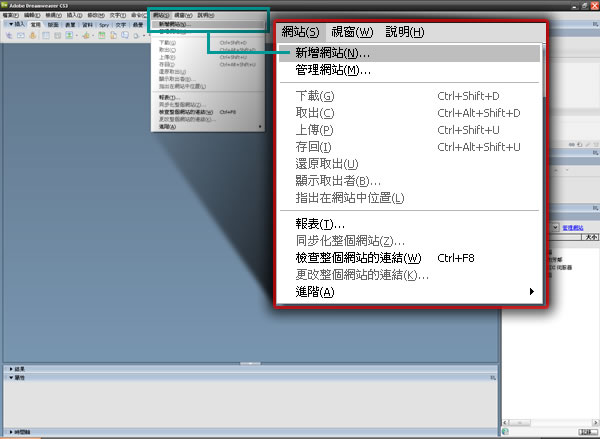Click the globe icon at Files panel bottom
The image size is (600, 439).
pos(505,431)
